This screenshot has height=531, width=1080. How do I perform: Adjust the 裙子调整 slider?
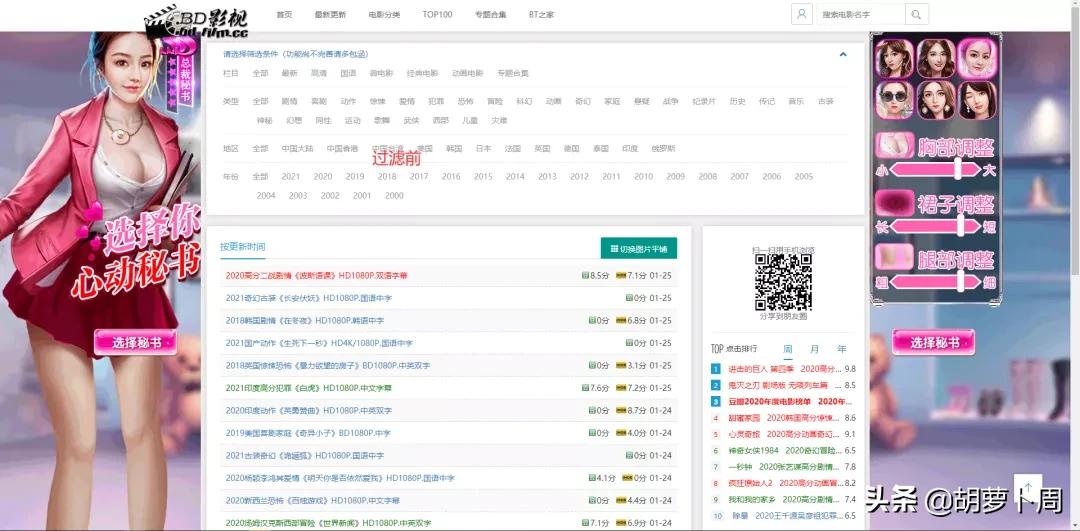pos(935,226)
